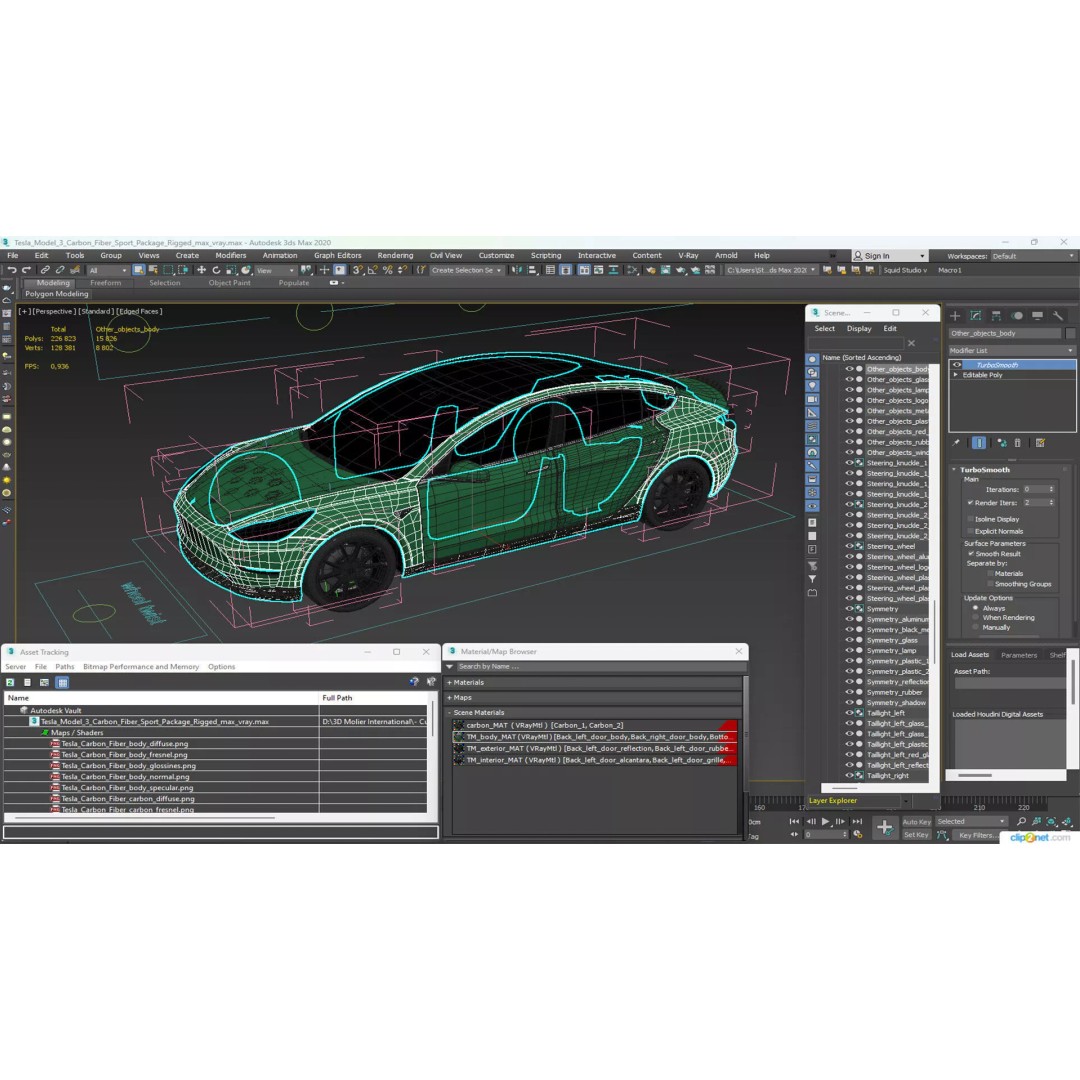Select the Manually update radio option
The image size is (1080, 1080).
coord(975,627)
